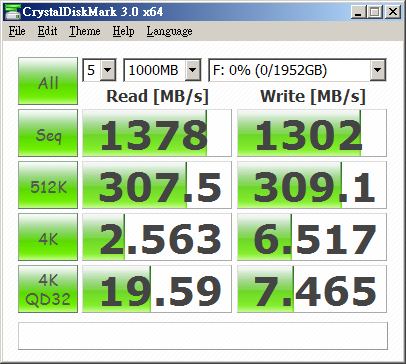Image resolution: width=406 pixels, height=364 pixels.
Task: Click the 4K write result 6.517
Action: 312,237
